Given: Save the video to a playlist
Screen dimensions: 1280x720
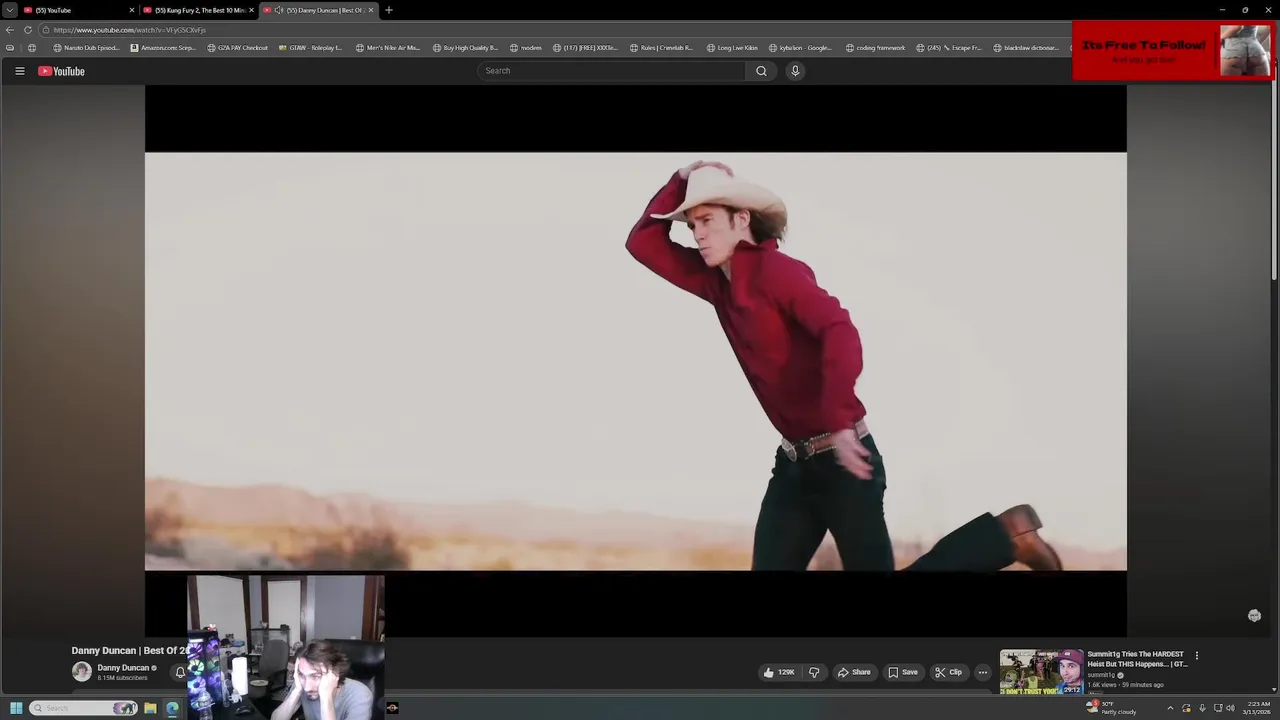Looking at the screenshot, I should pyautogui.click(x=903, y=672).
